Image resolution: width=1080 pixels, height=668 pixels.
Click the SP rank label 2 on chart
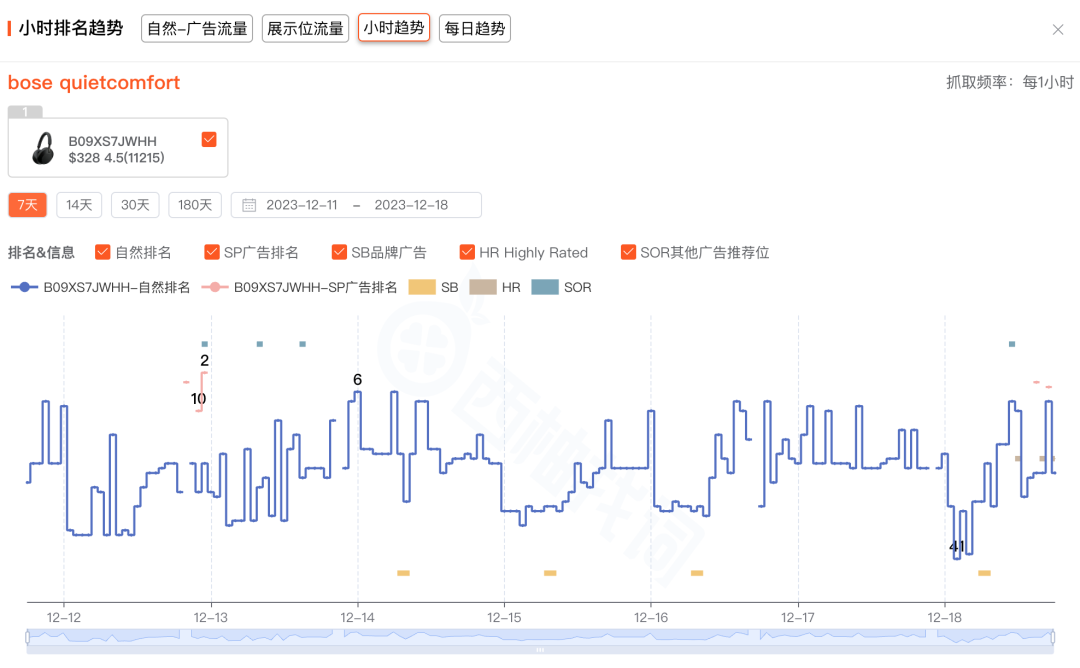click(205, 360)
